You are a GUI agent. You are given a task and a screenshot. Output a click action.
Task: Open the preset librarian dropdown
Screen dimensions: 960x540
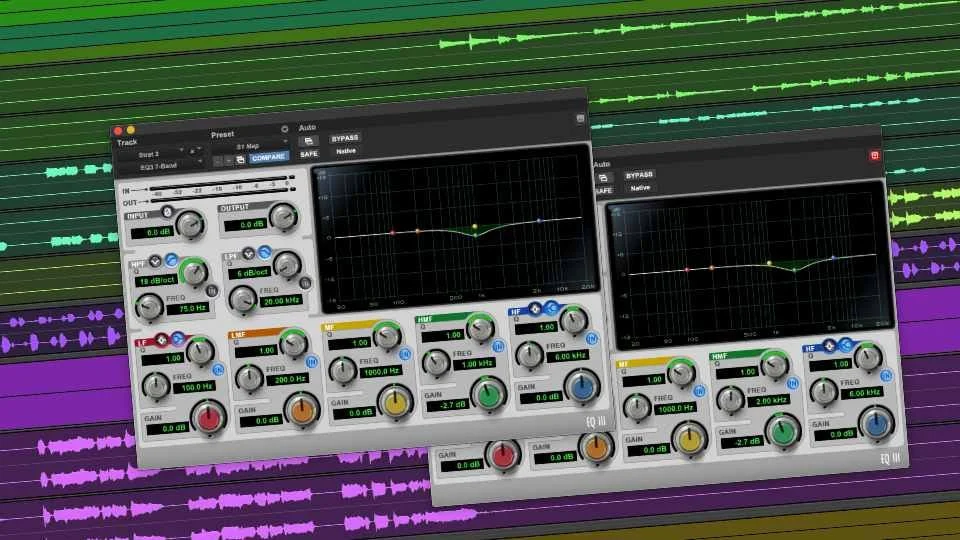(x=250, y=146)
